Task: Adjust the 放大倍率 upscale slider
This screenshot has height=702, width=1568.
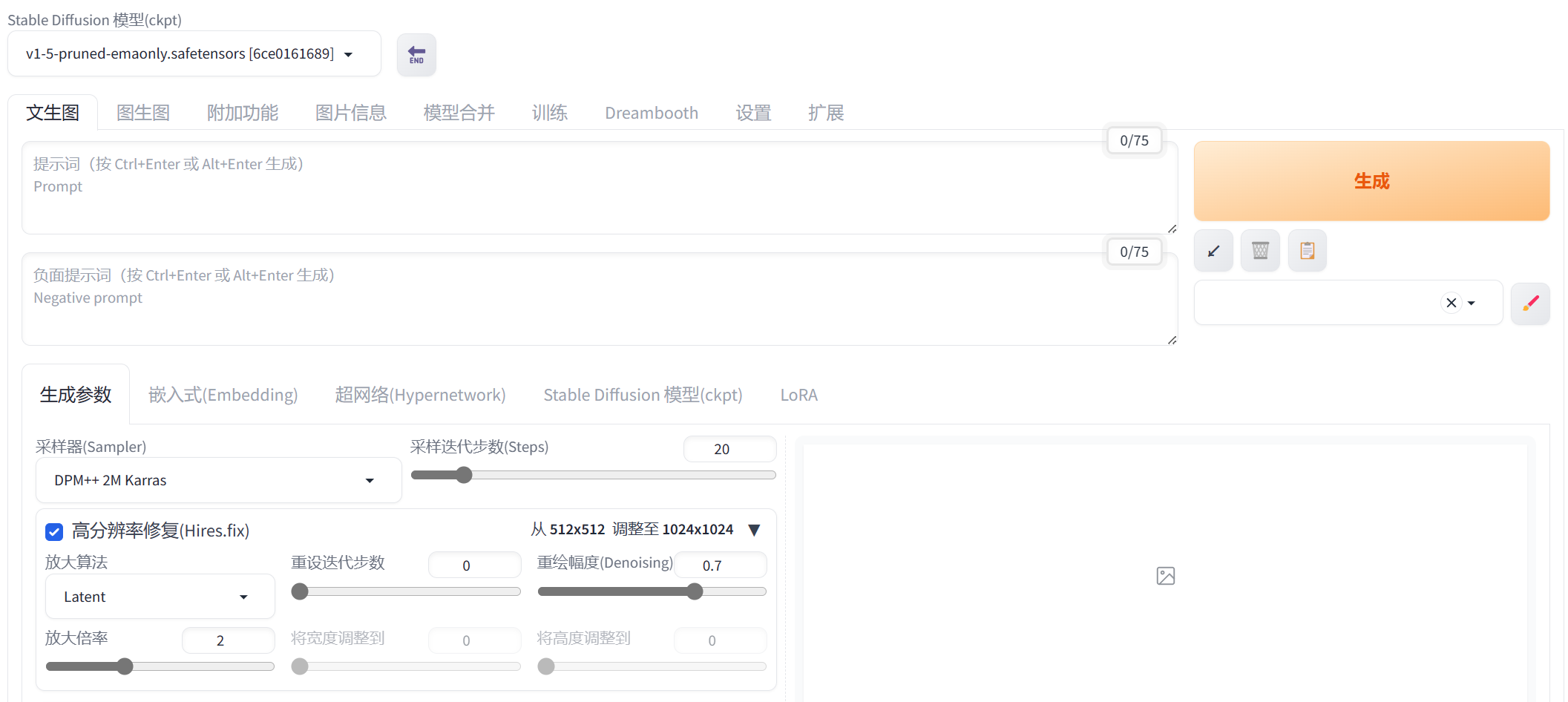Action: [x=160, y=666]
